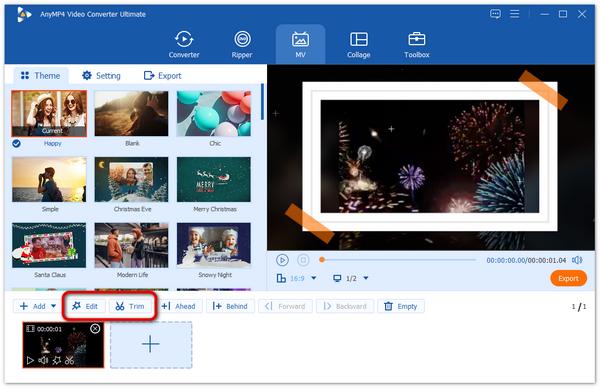
Task: Click the preview progress slider handle
Action: coord(322,260)
